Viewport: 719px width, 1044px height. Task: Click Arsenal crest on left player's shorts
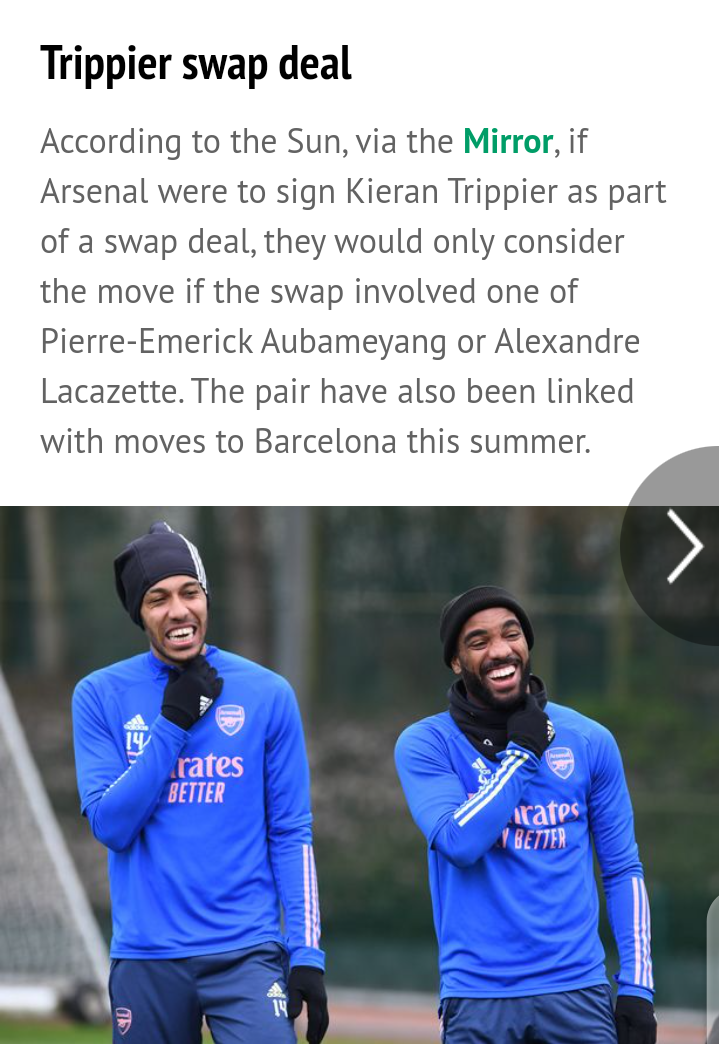(x=123, y=1020)
